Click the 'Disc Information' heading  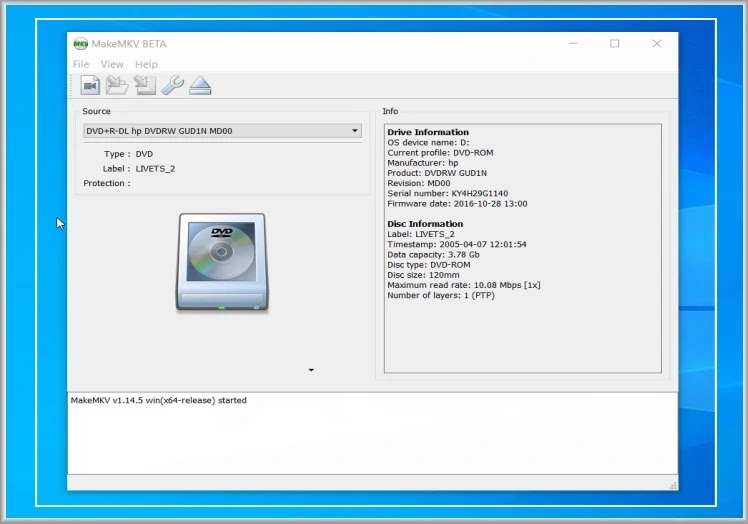425,224
